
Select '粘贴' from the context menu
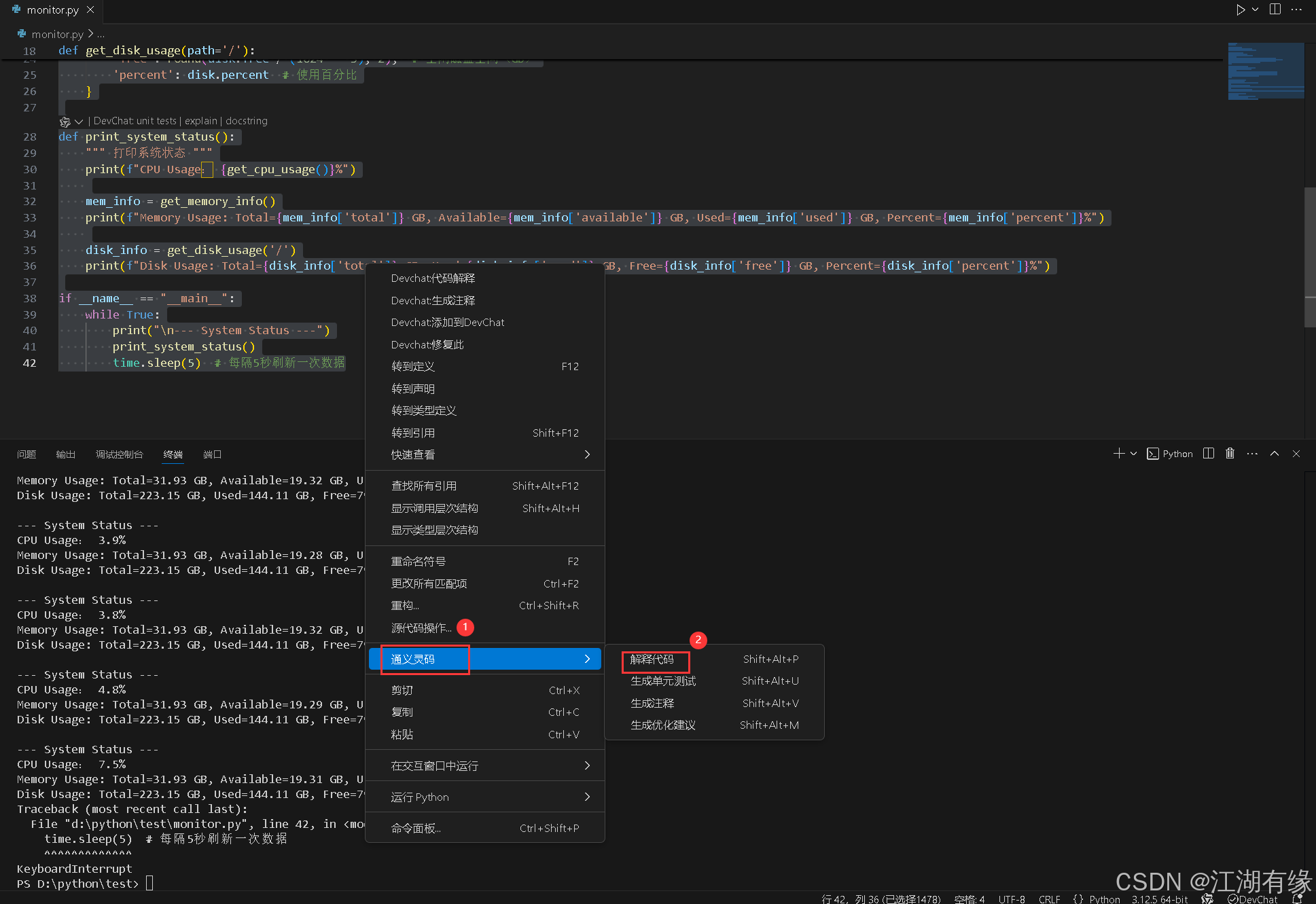pos(485,735)
